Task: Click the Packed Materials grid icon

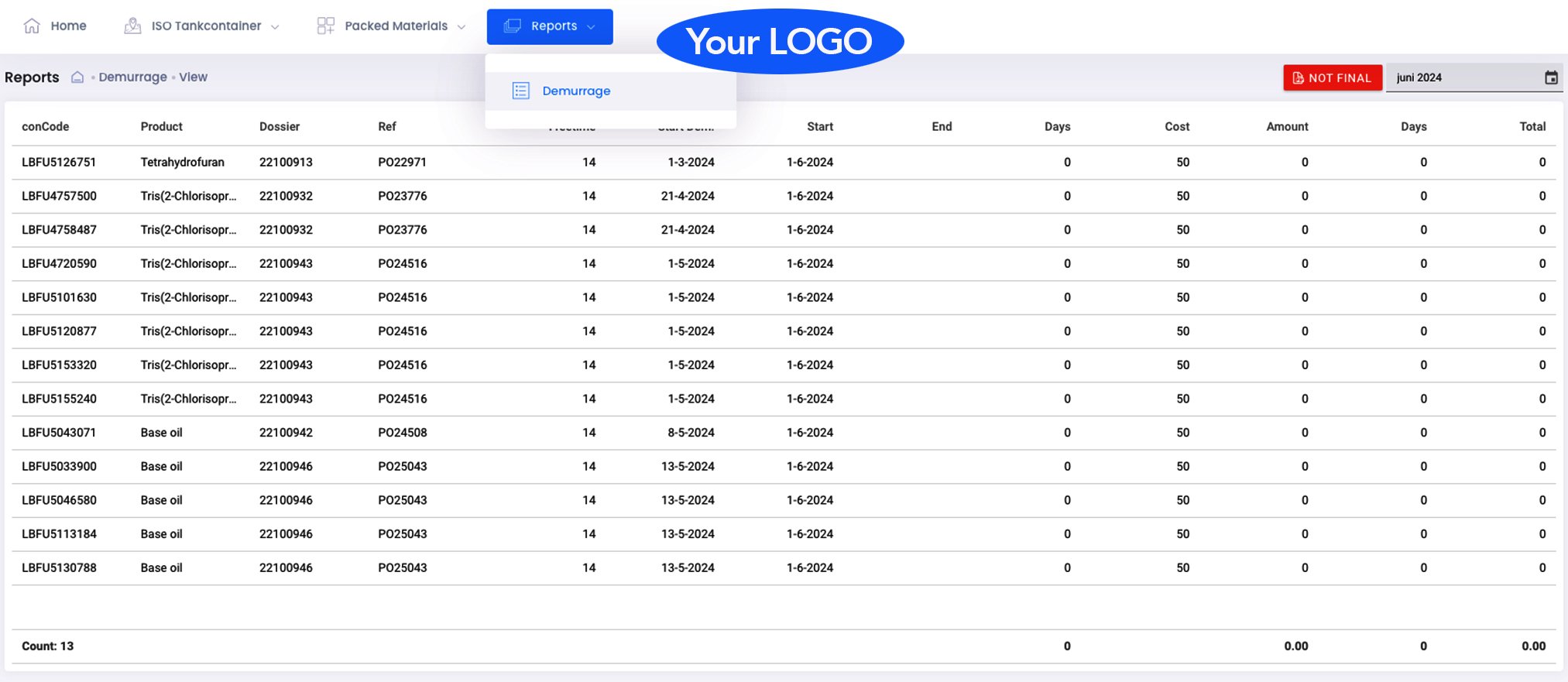Action: (x=326, y=26)
